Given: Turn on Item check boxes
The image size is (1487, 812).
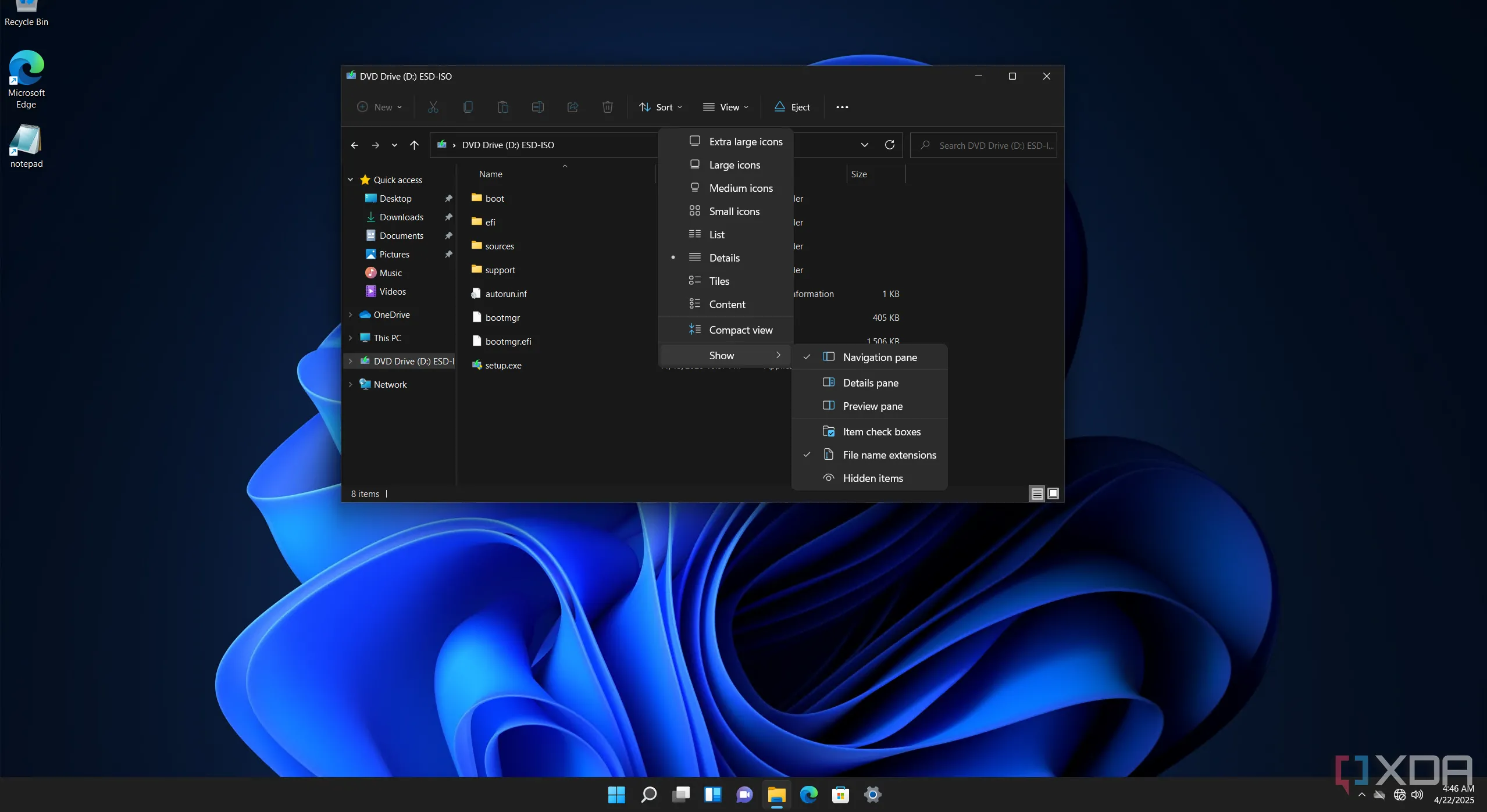Looking at the screenshot, I should [x=870, y=432].
